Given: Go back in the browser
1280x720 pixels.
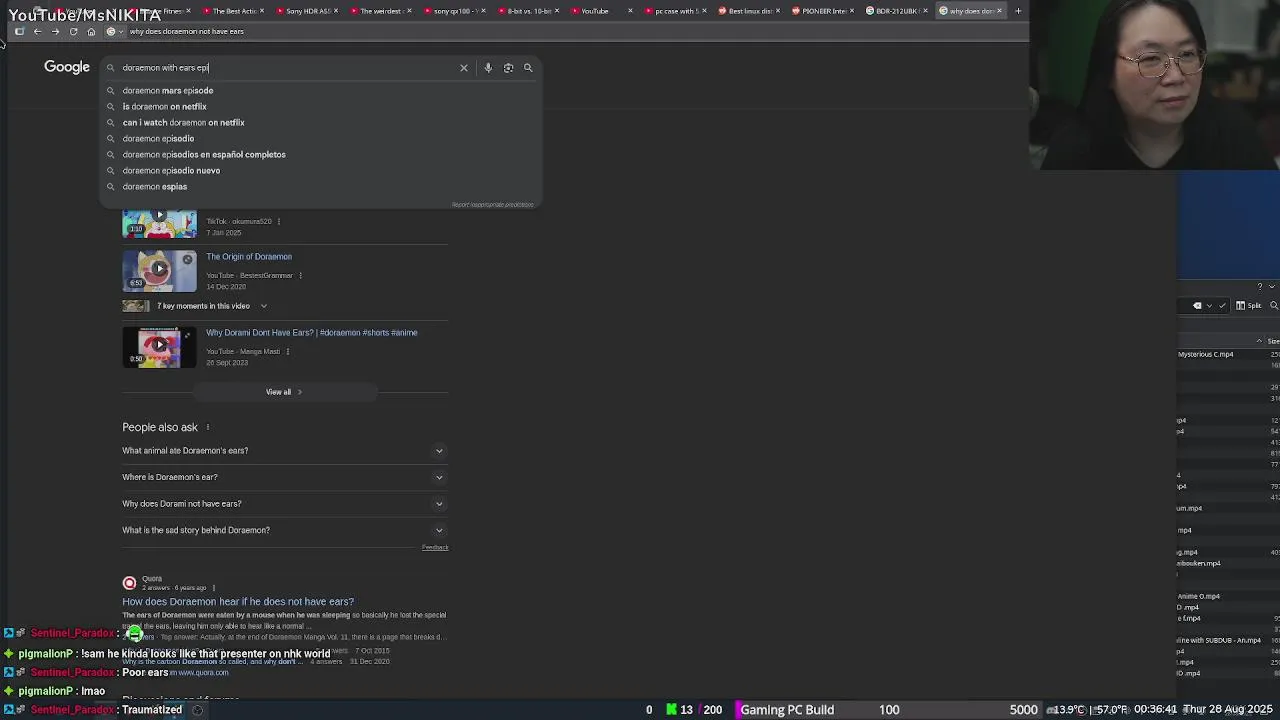Looking at the screenshot, I should [x=37, y=31].
